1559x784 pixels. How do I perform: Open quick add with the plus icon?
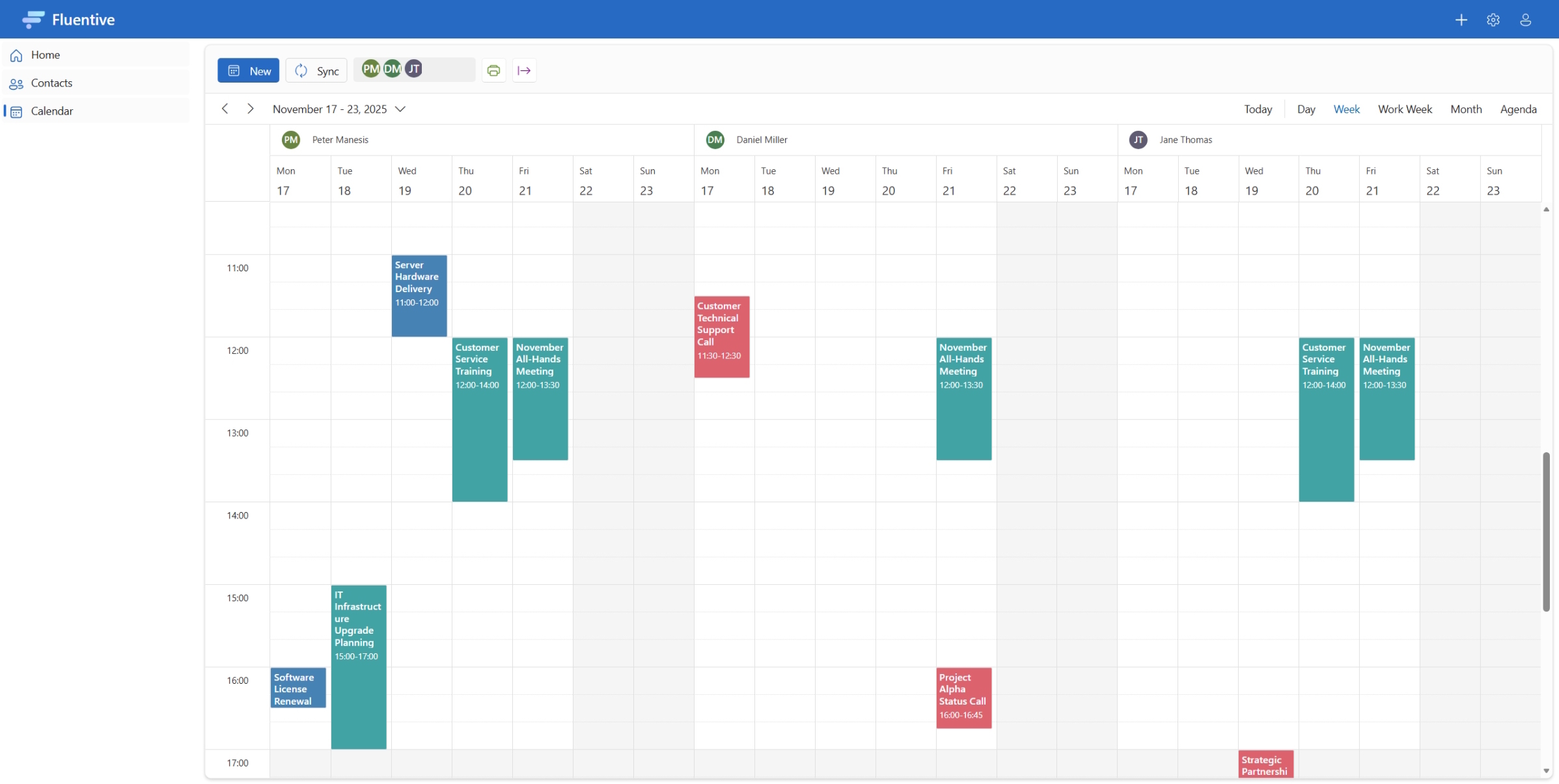click(1461, 20)
